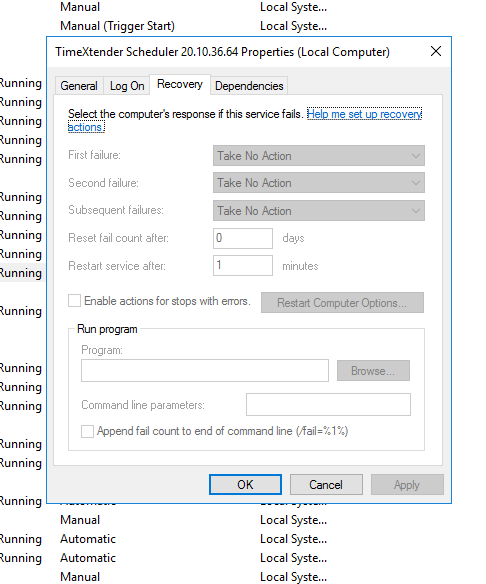Click the 'Command line parameters:' label
This screenshot has width=486, height=584.
pos(143,405)
